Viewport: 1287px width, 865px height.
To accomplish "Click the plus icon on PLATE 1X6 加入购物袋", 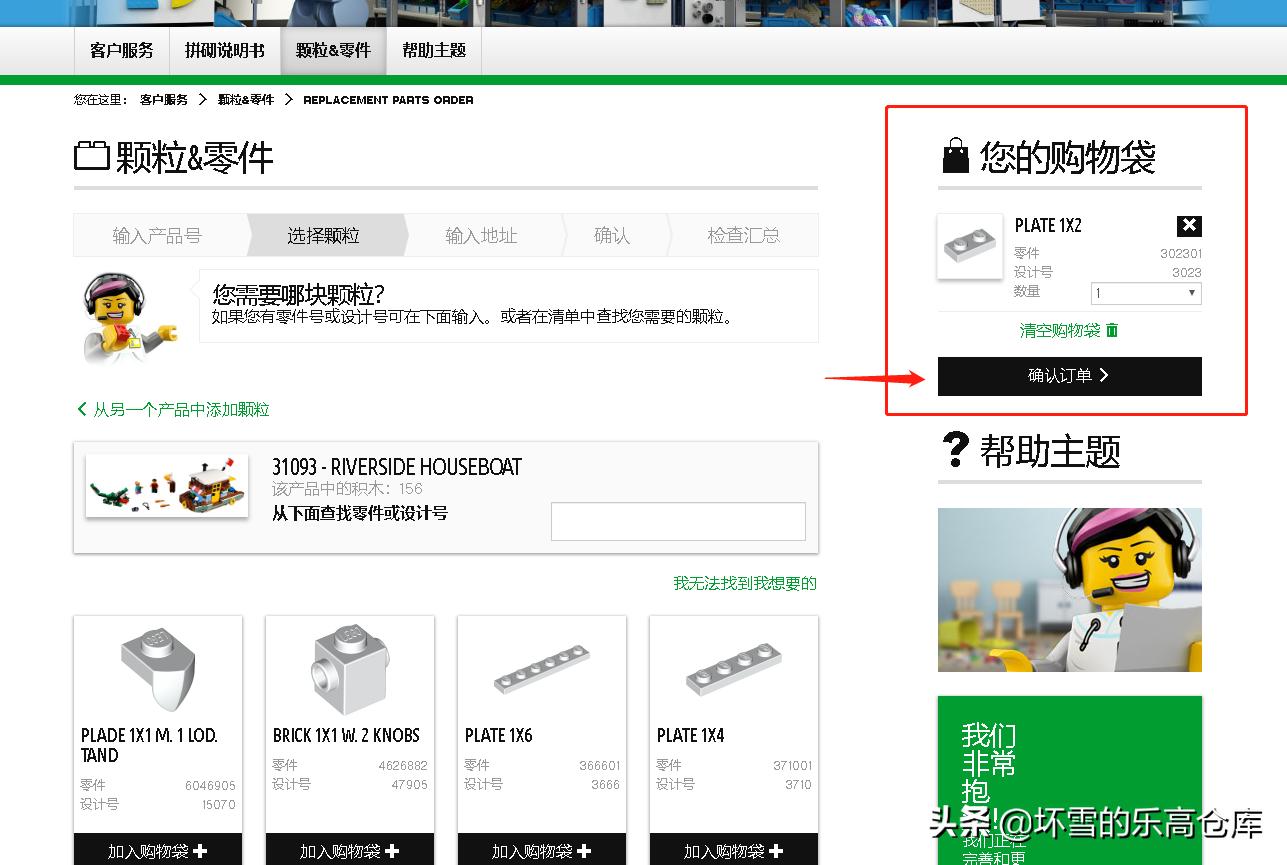I will pyautogui.click(x=585, y=852).
